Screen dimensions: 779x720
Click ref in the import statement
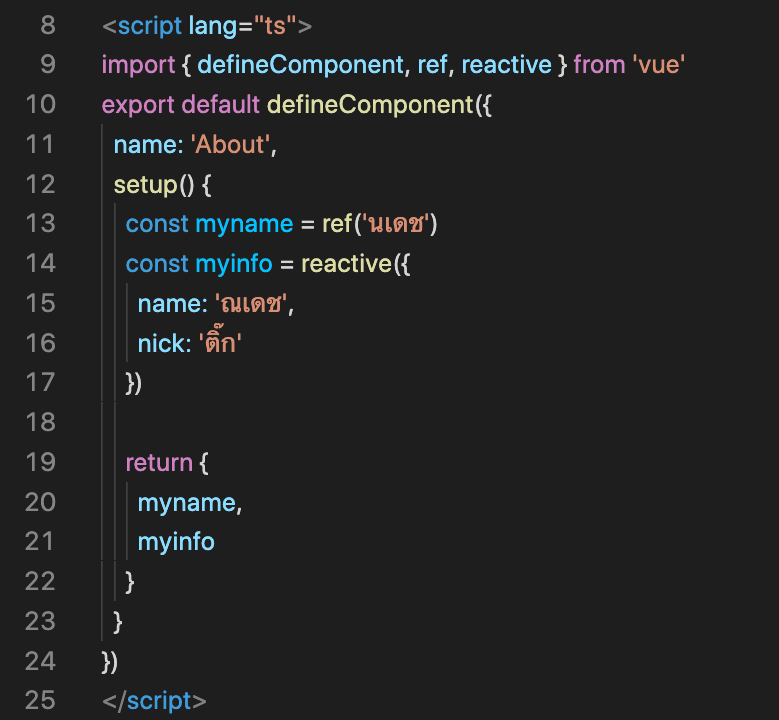click(432, 65)
